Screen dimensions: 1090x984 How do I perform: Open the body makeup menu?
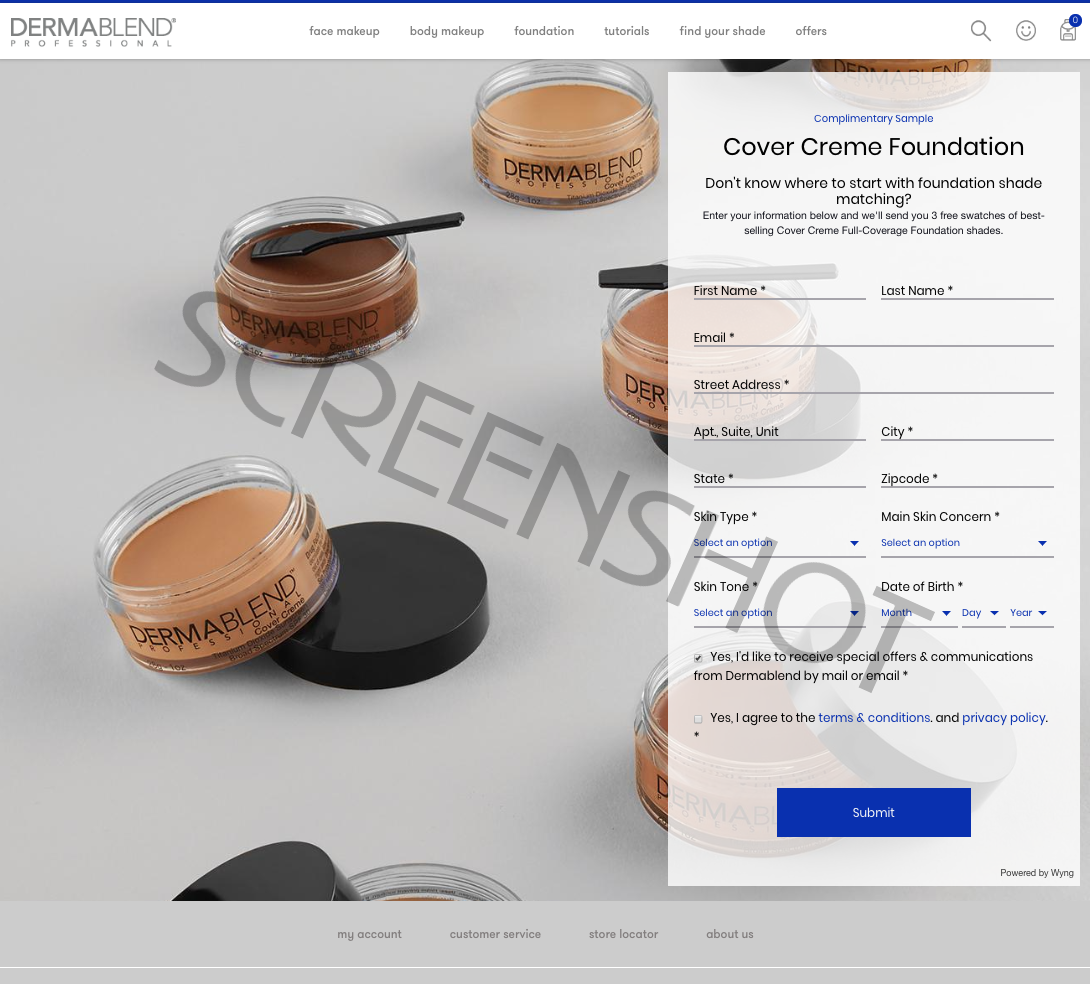pyautogui.click(x=446, y=31)
